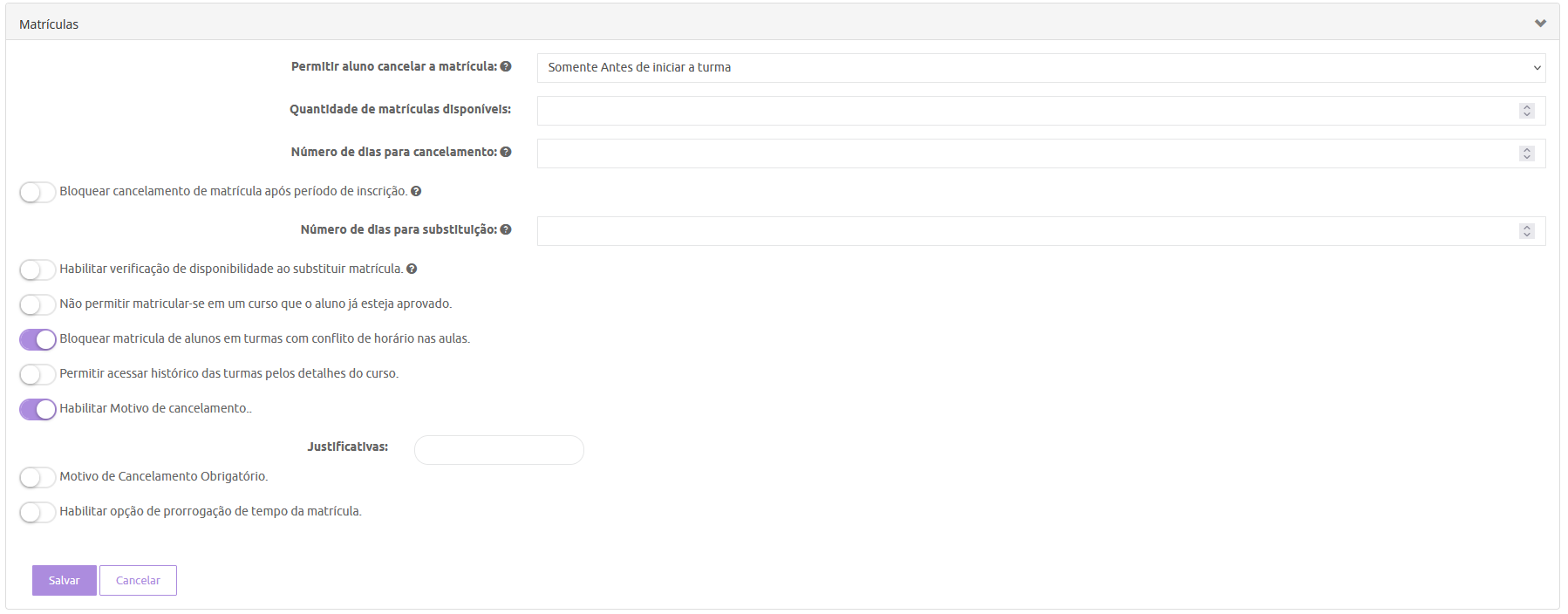Click help icon beside Número de dias para substituição
Image resolution: width=1568 pixels, height=614 pixels.
506,229
